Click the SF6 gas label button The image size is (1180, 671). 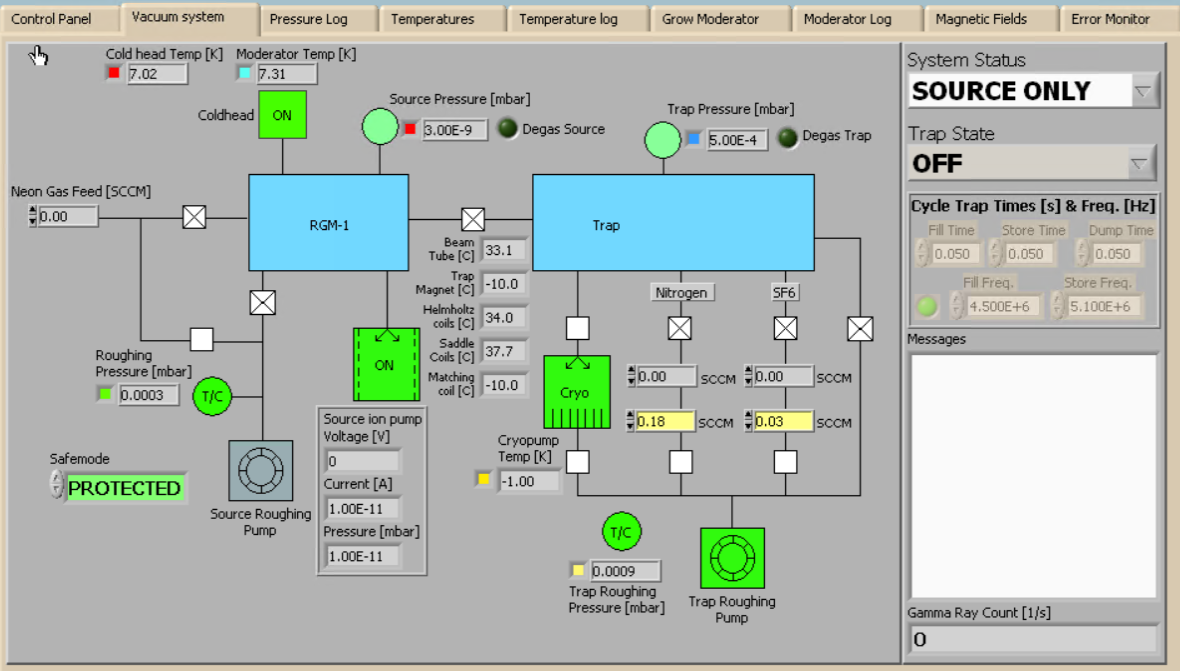pyautogui.click(x=785, y=293)
